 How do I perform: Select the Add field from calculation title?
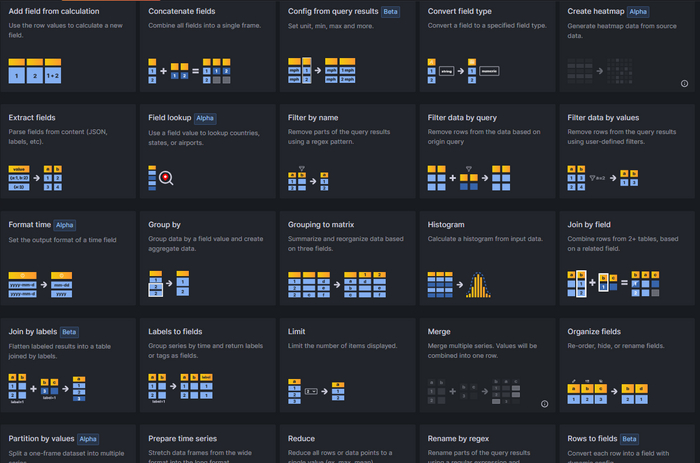point(54,11)
